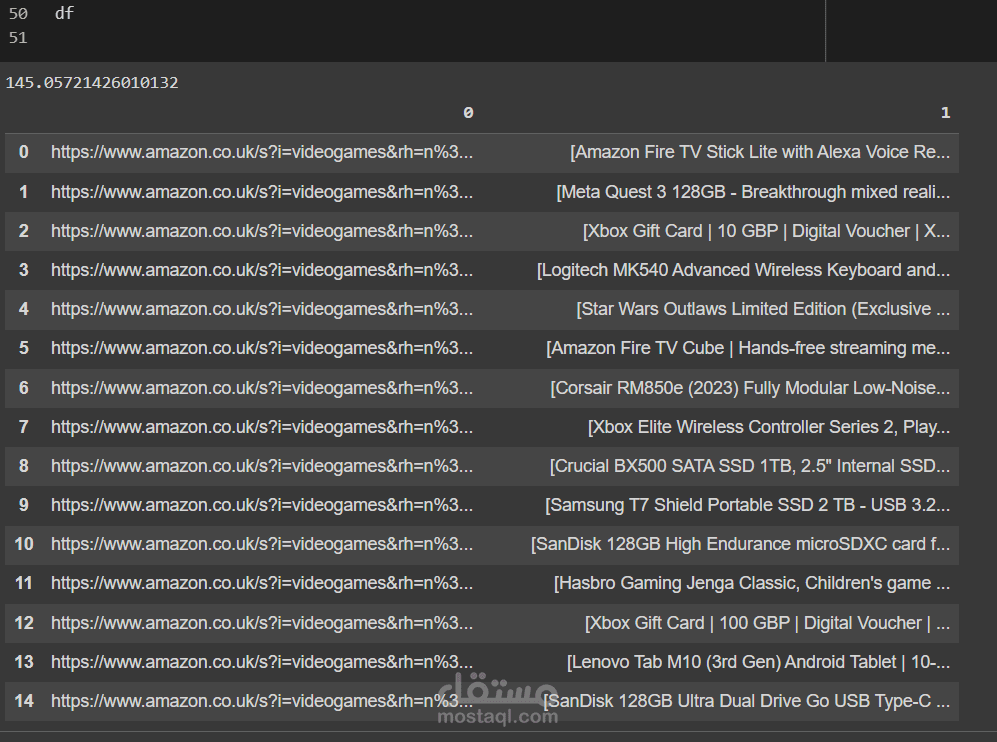Click code line 50 containing 'df'
The image size is (997, 742).
pyautogui.click(x=64, y=13)
